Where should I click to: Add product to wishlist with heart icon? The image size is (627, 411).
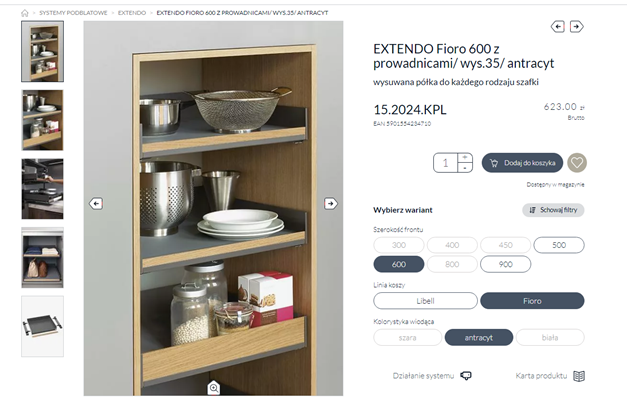577,163
